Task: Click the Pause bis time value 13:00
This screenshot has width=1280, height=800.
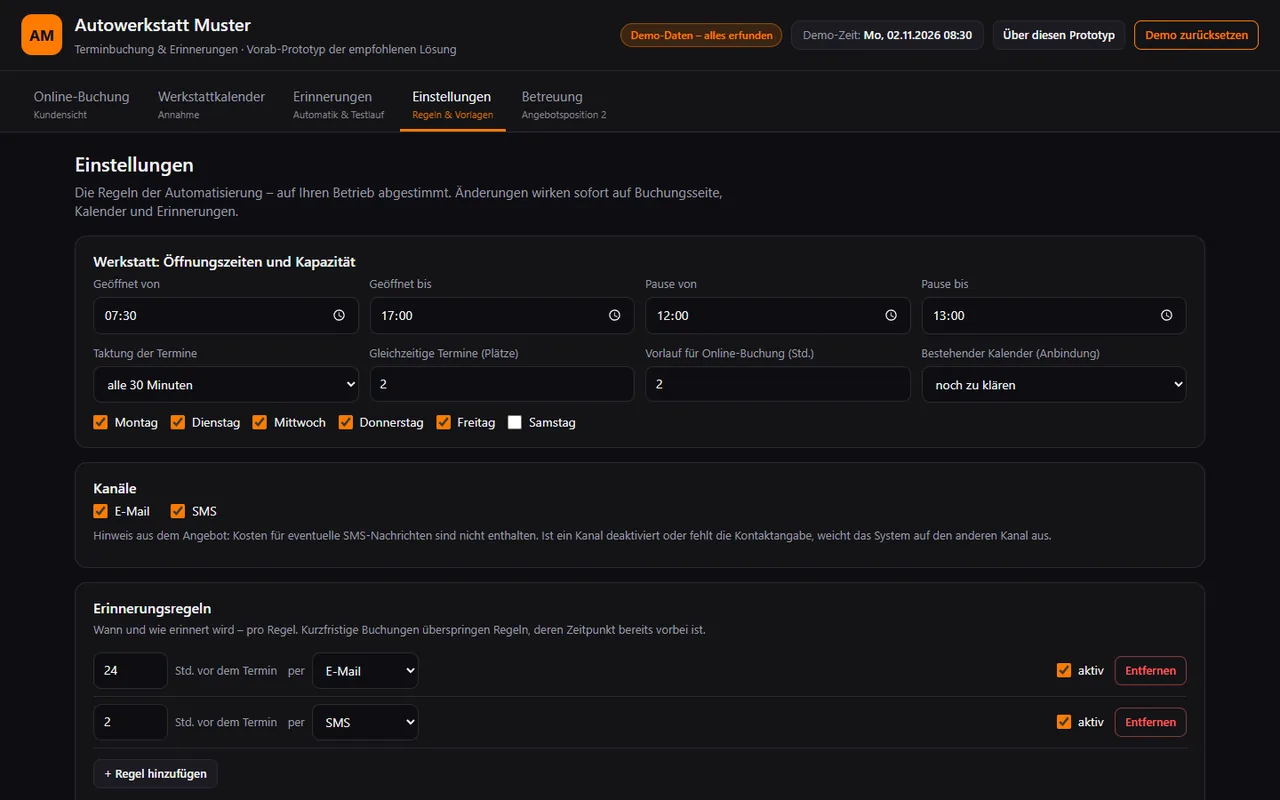Action: coord(949,316)
